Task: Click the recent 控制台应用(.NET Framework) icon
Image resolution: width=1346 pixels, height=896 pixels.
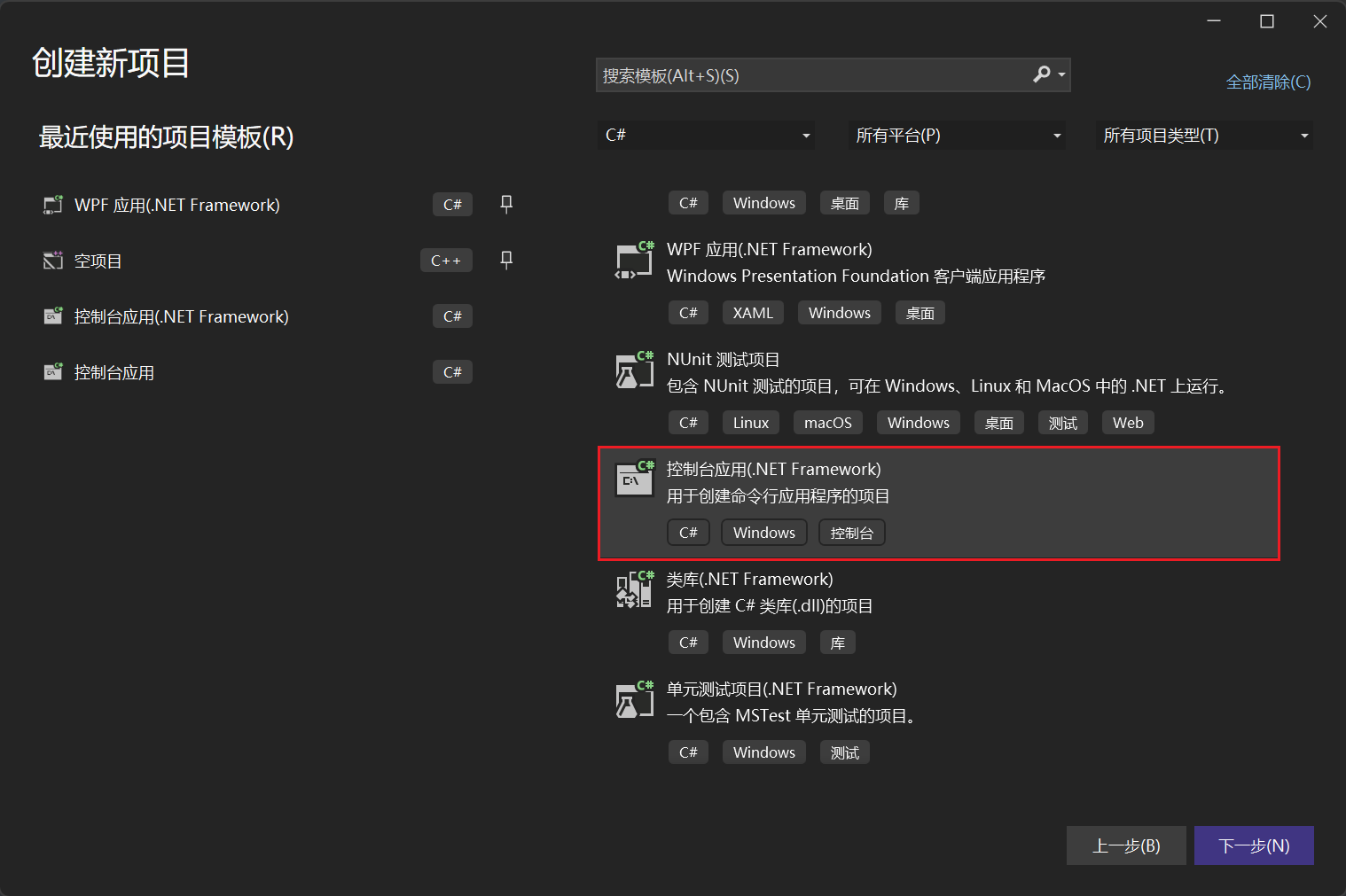Action: pos(53,316)
